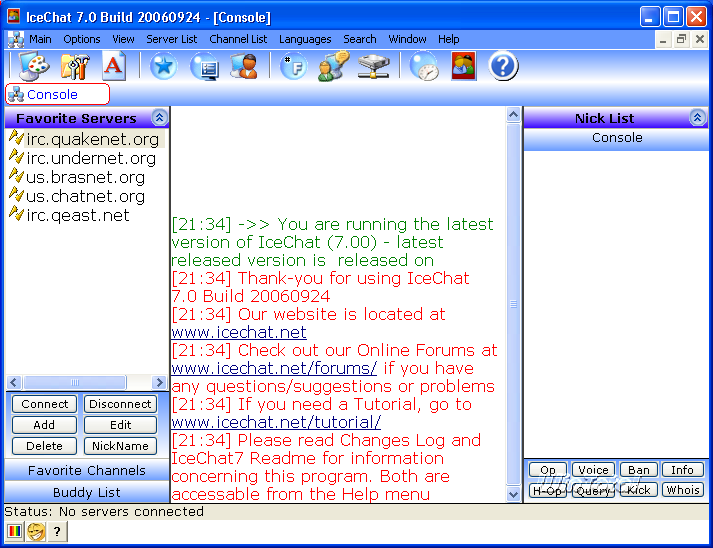This screenshot has height=548, width=713.
Task: Click the channel list monitor toolbar icon
Action: tap(205, 66)
